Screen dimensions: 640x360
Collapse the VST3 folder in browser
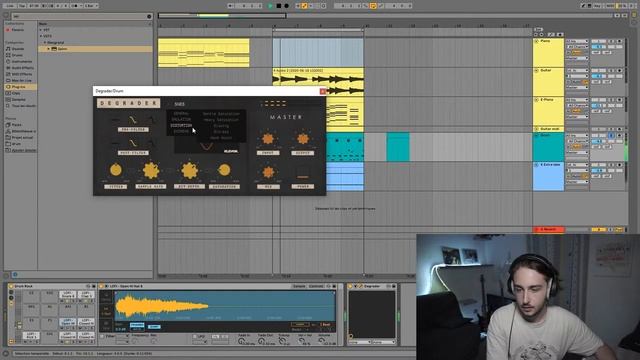41,36
